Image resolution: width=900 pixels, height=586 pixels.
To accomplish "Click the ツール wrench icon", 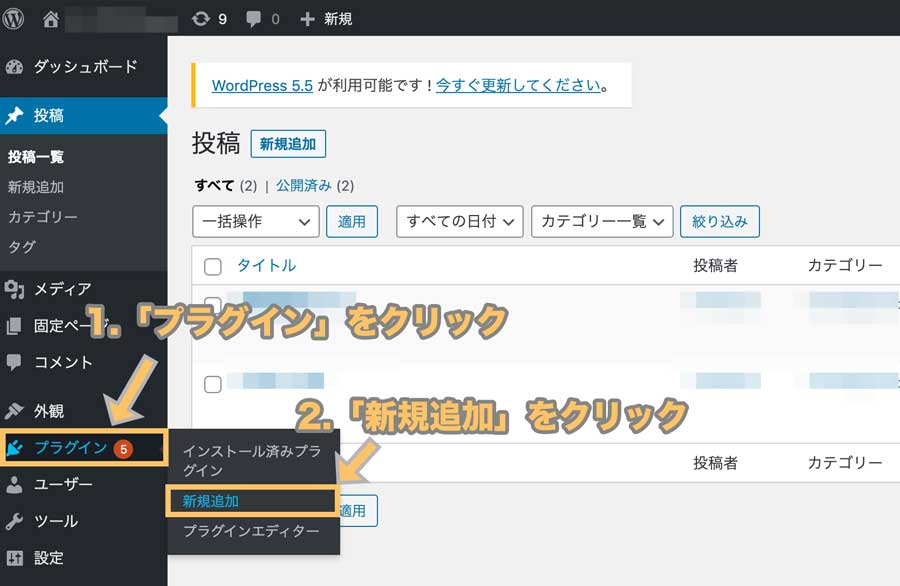I will (14, 521).
